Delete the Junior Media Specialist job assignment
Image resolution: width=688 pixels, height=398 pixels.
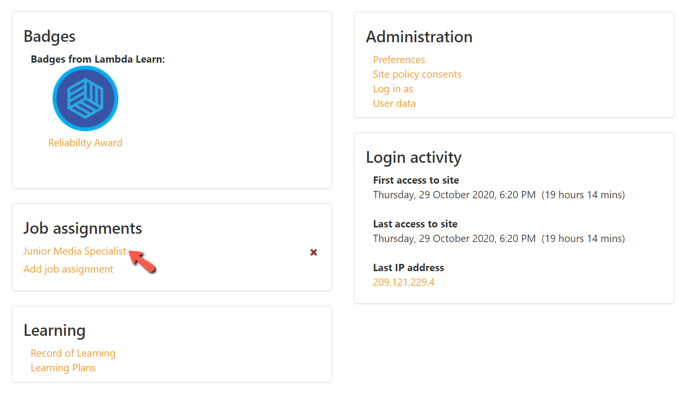tap(314, 252)
